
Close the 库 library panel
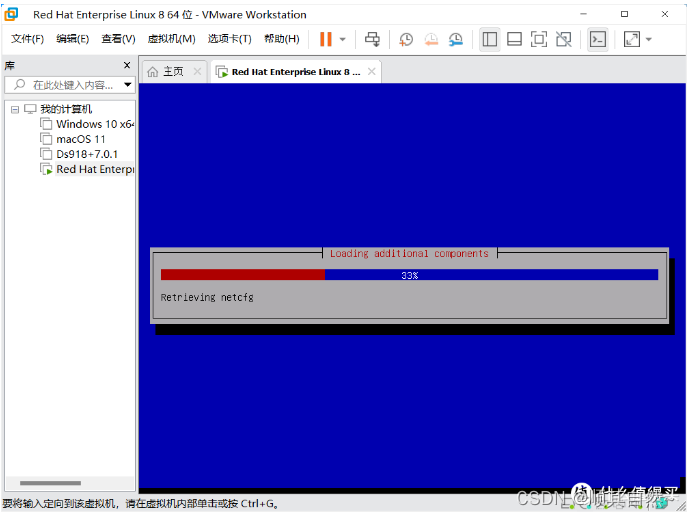pyautogui.click(x=127, y=65)
